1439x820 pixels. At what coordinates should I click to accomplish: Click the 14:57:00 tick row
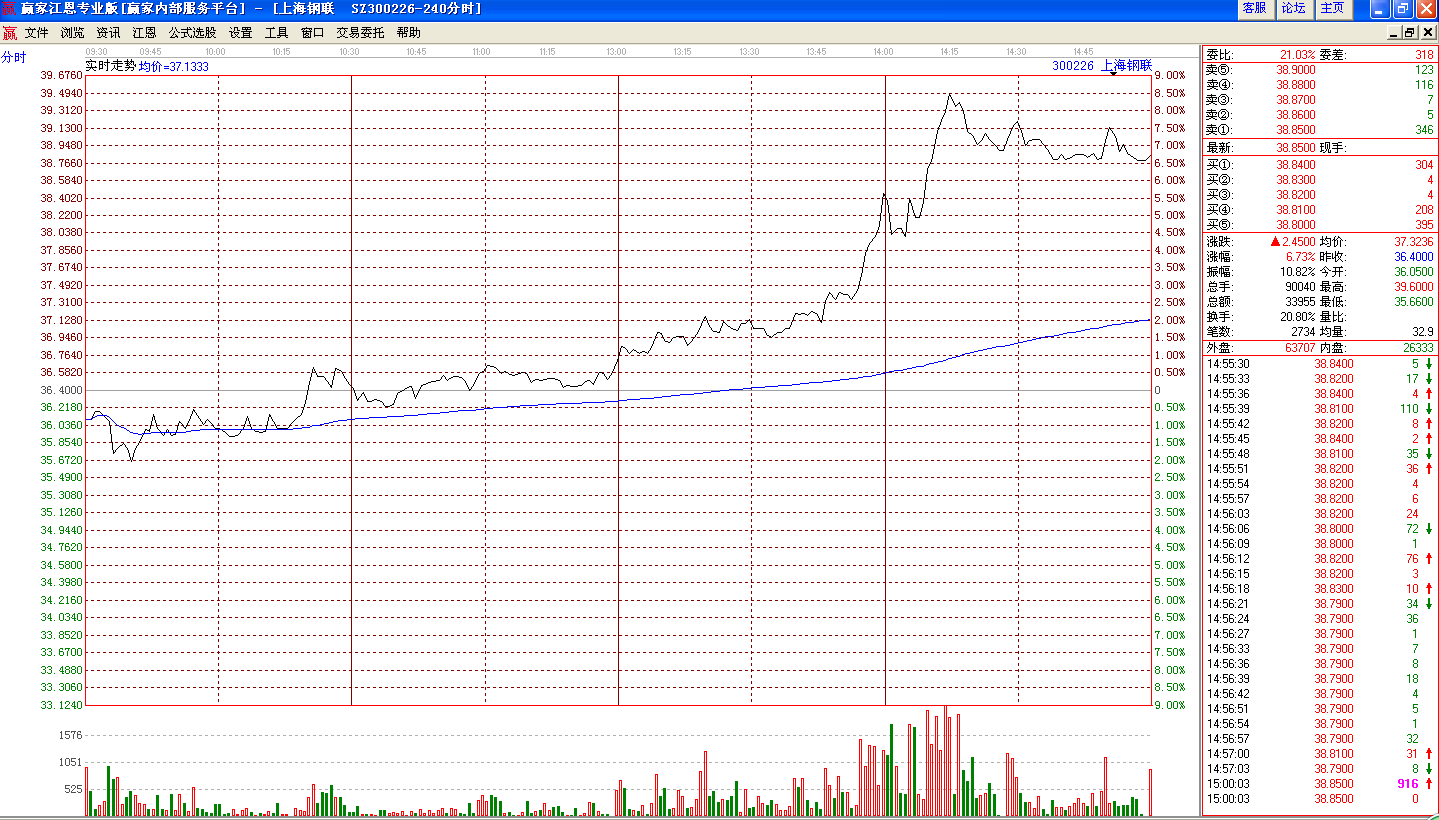point(1319,754)
